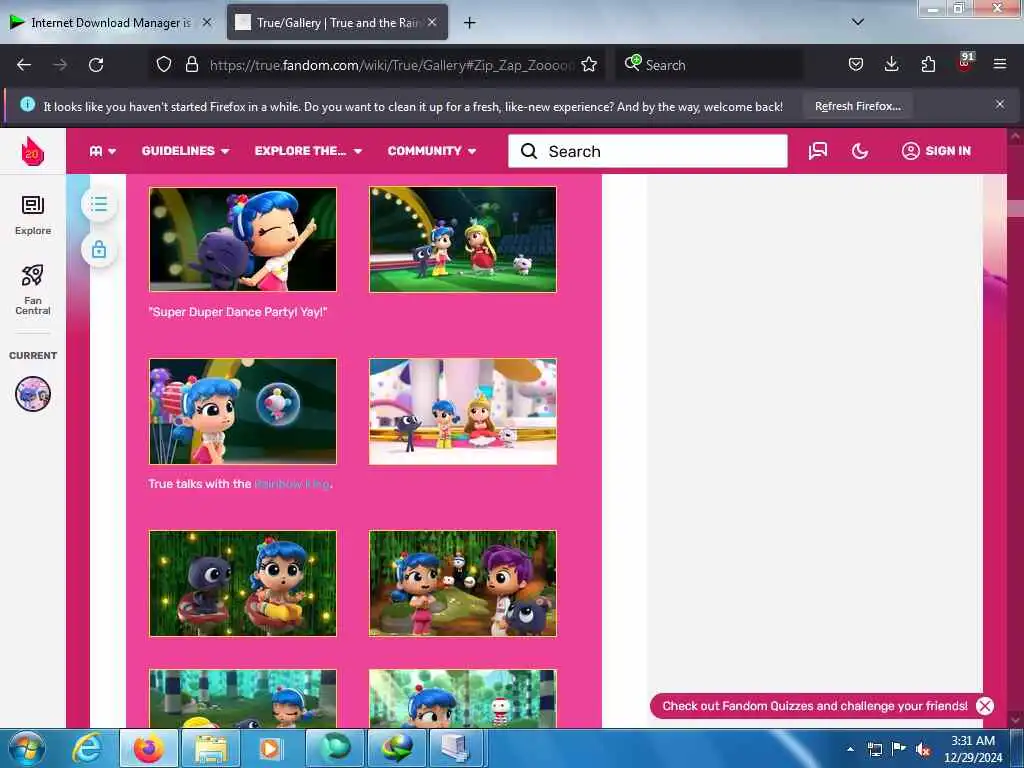Click the Fandom Quizzes banner

[x=814, y=706]
